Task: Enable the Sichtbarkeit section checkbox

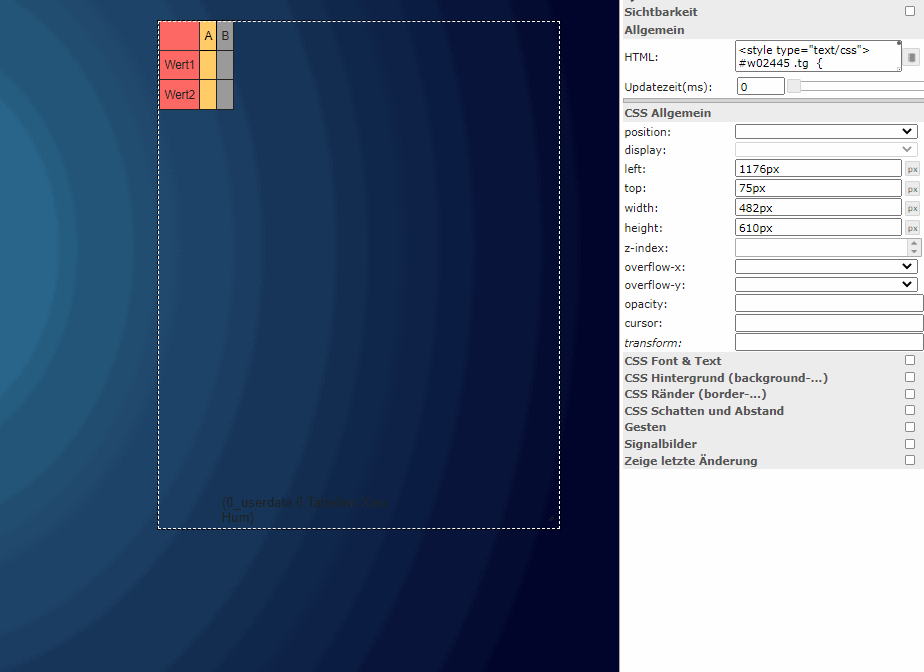Action: [x=909, y=11]
